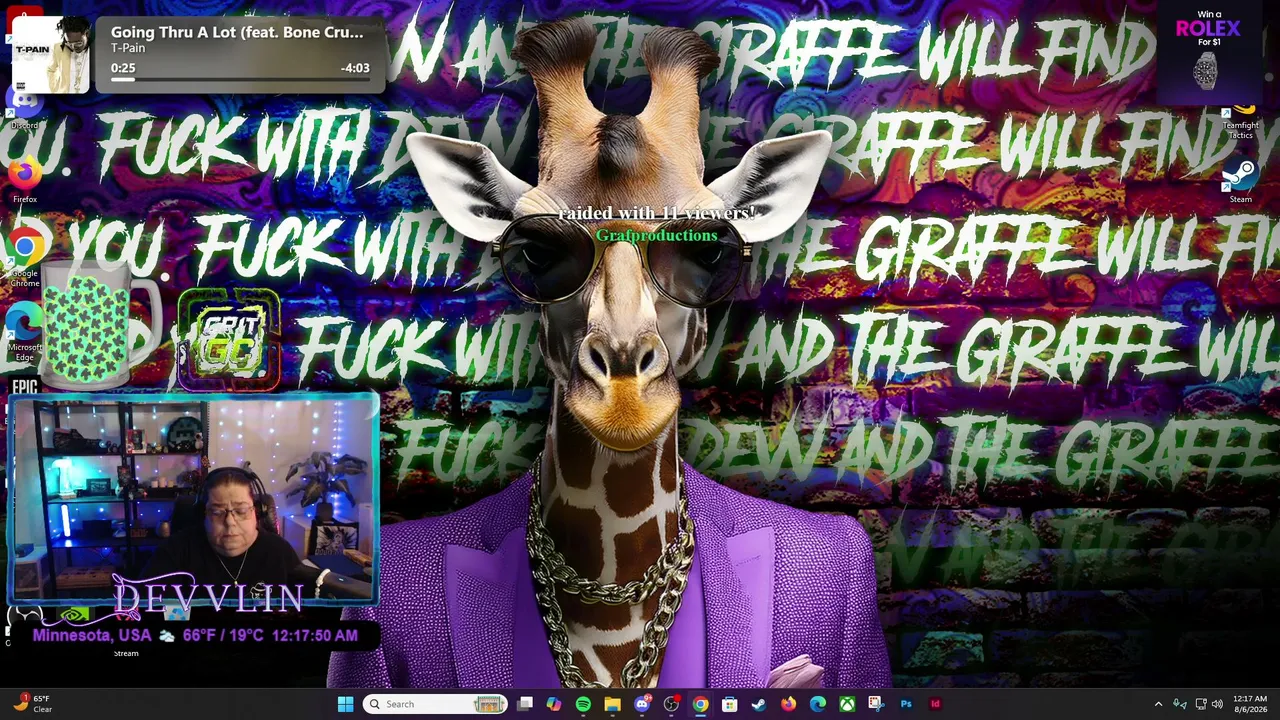
Task: Click the 0:25 elapsed time label
Action: pyautogui.click(x=123, y=68)
